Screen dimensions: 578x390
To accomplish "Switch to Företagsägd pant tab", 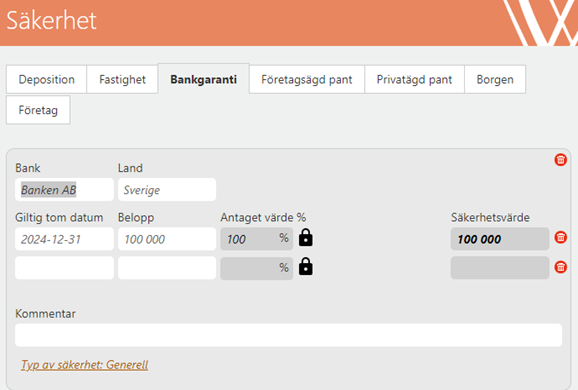I will (x=307, y=79).
